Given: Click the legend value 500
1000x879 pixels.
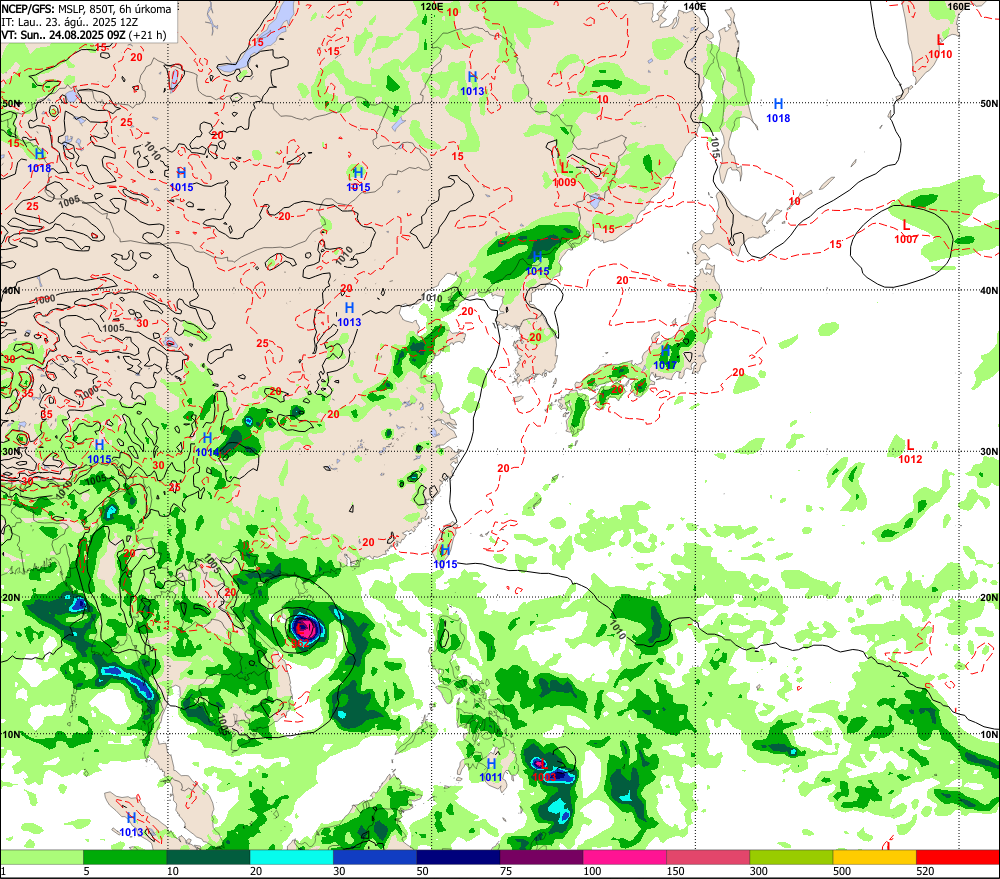Looking at the screenshot, I should pyautogui.click(x=842, y=871).
